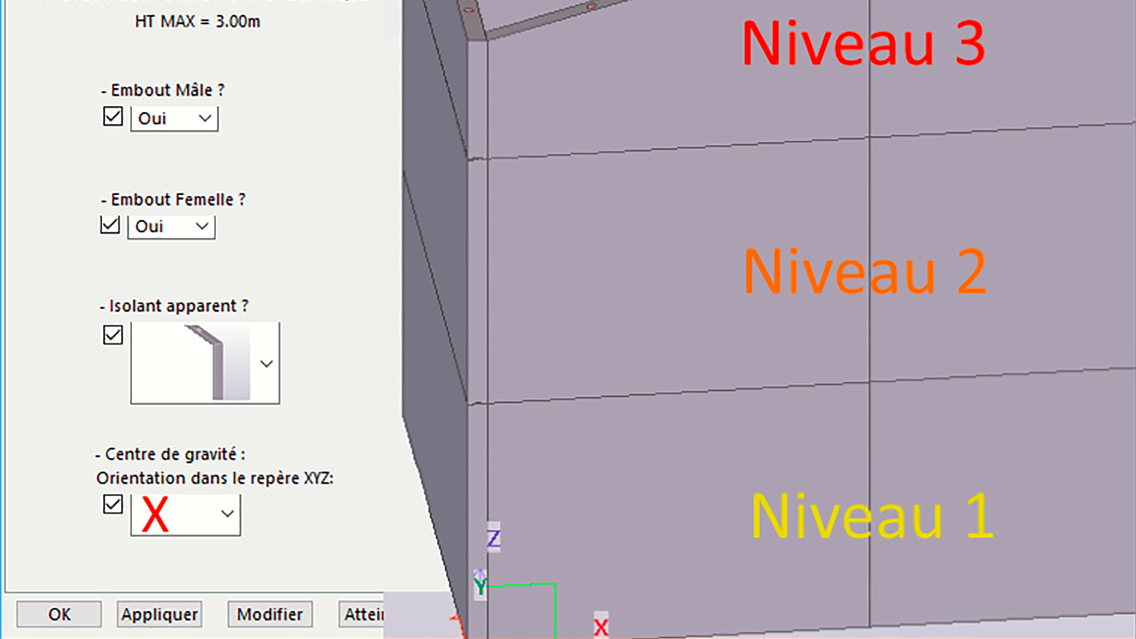Click the red Niveau 3 label
The image size is (1136, 639).
(863, 44)
